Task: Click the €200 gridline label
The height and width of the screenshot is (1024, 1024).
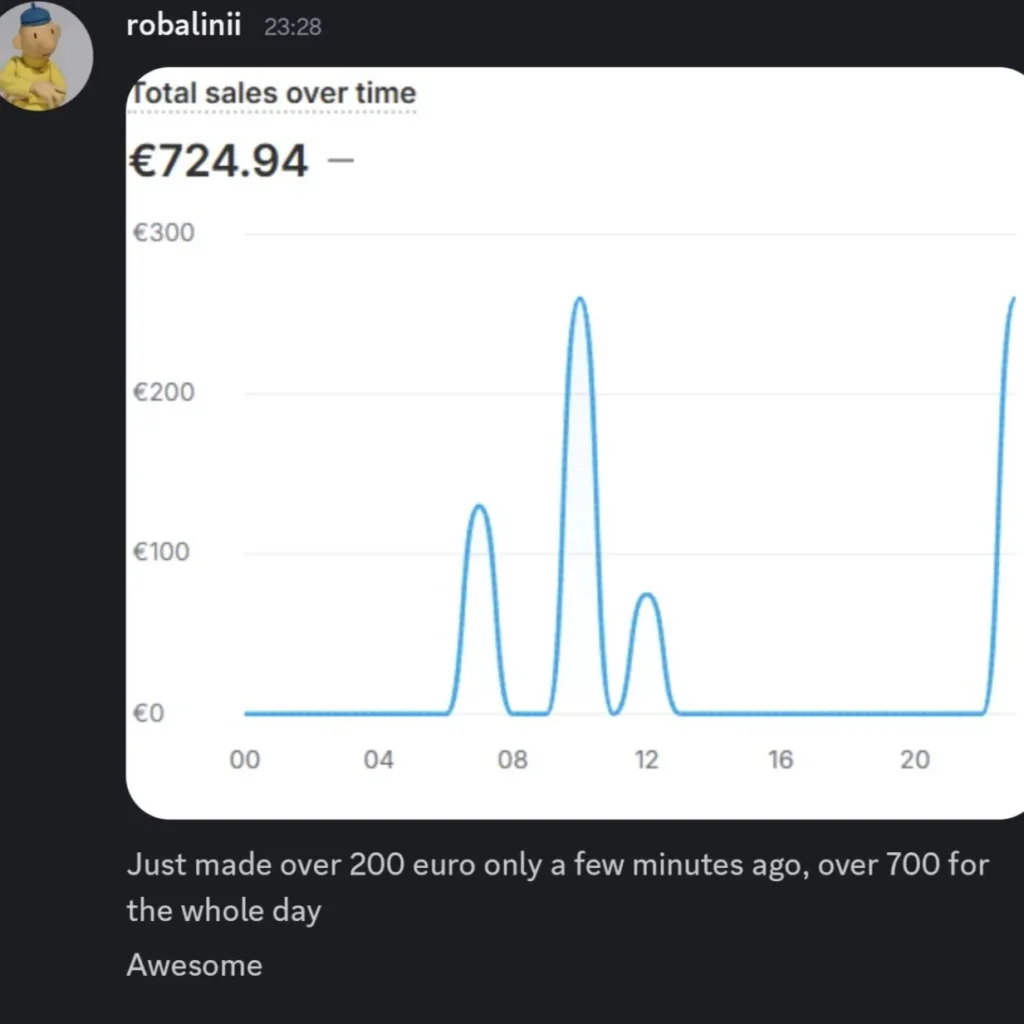Action: pyautogui.click(x=164, y=392)
